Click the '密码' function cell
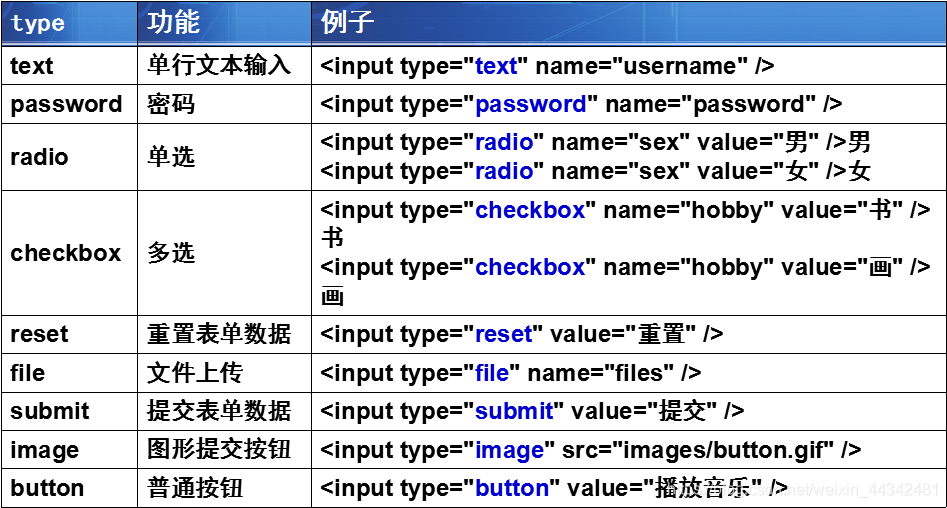Image resolution: width=947 pixels, height=508 pixels. (x=224, y=104)
